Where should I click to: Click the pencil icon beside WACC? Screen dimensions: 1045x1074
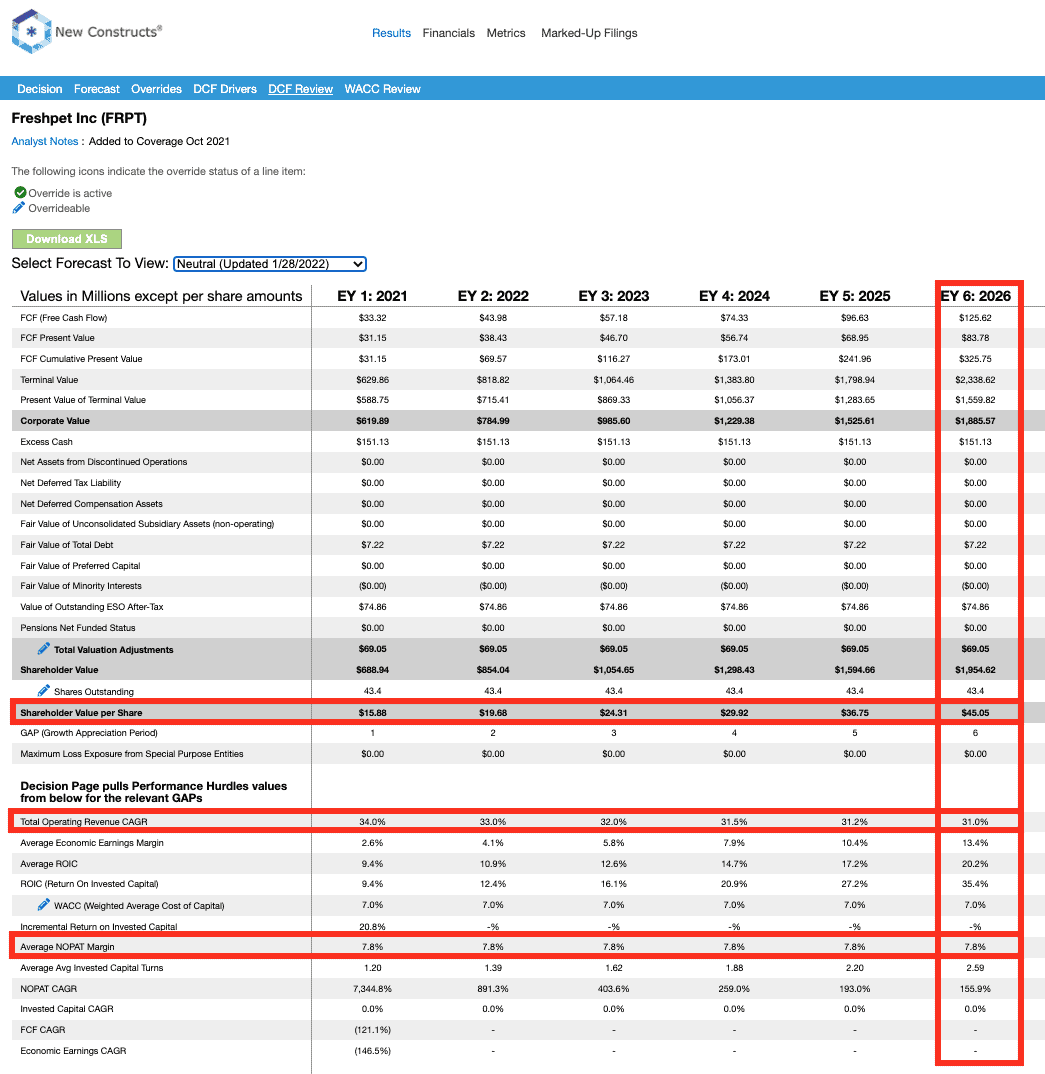[44, 904]
